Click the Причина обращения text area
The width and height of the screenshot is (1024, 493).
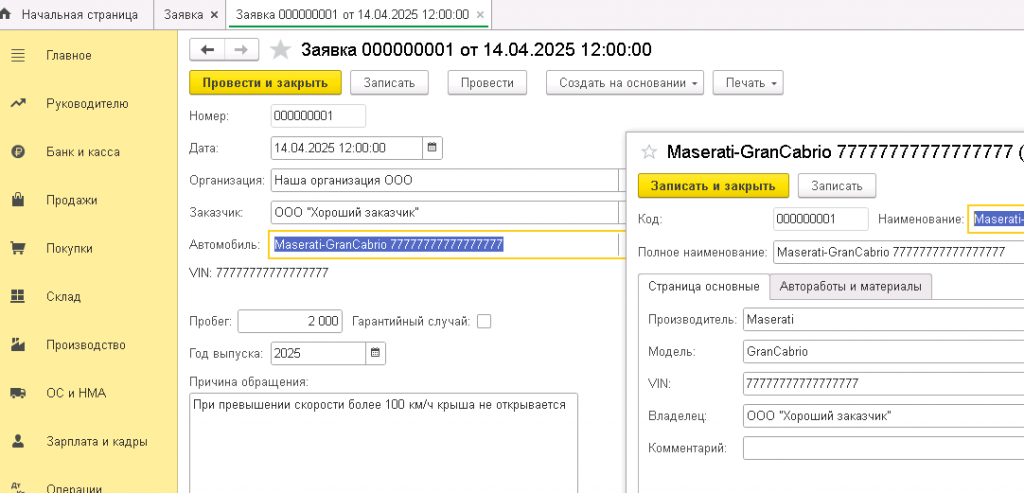coord(383,443)
